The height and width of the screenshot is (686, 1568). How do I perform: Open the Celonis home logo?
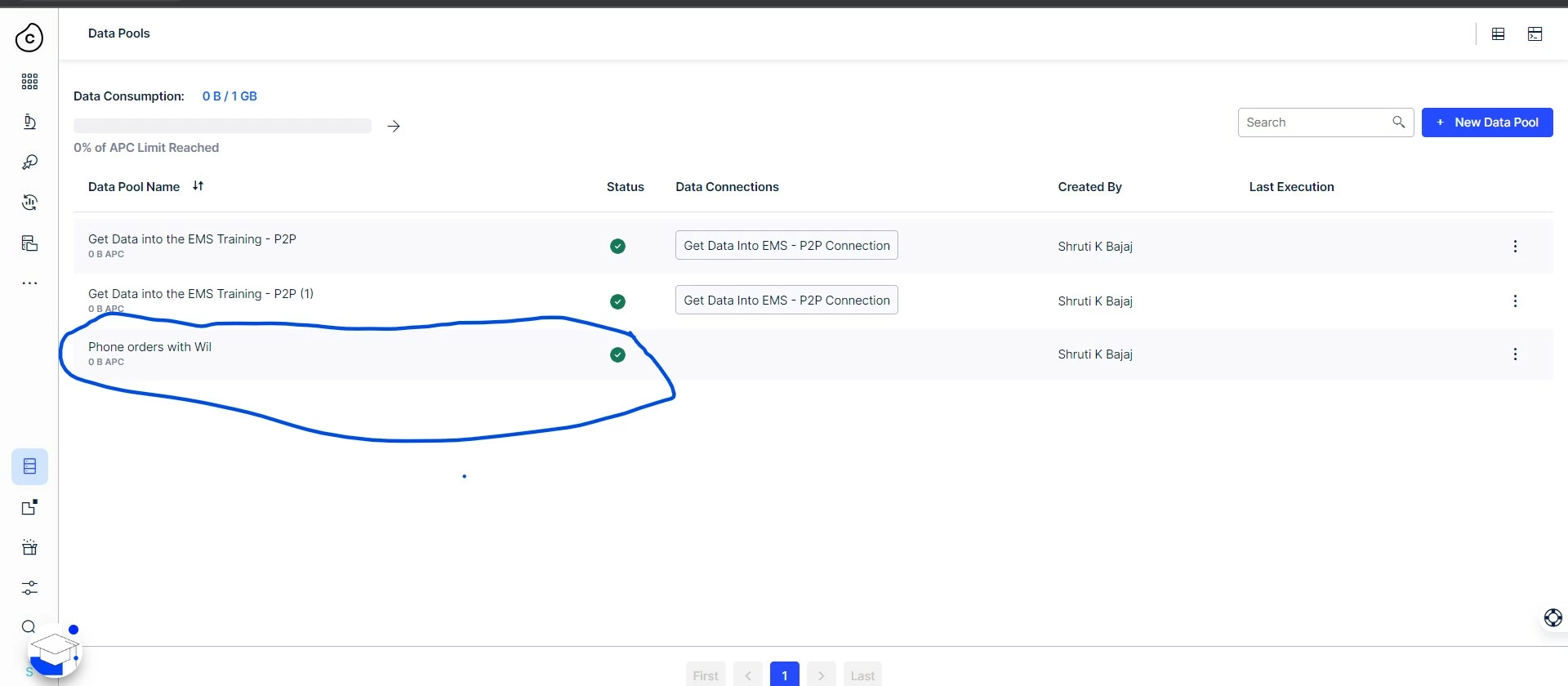coord(29,38)
